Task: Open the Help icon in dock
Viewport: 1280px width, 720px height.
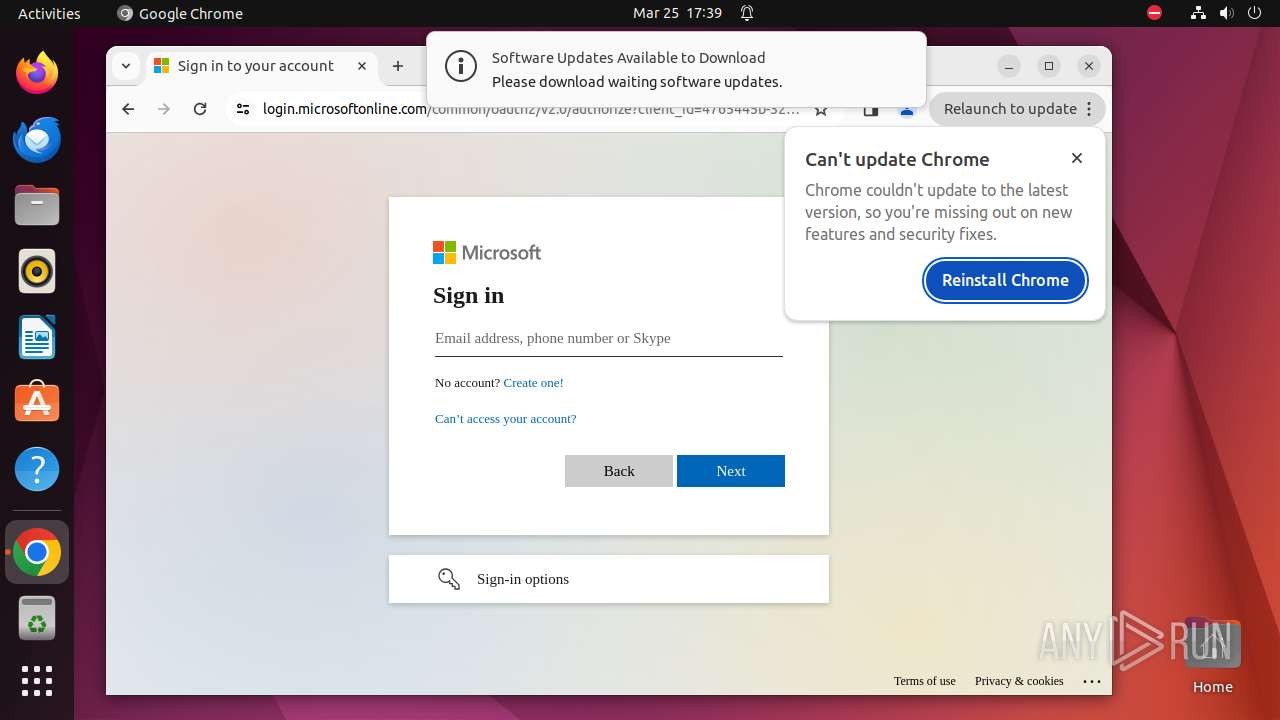Action: 37,469
